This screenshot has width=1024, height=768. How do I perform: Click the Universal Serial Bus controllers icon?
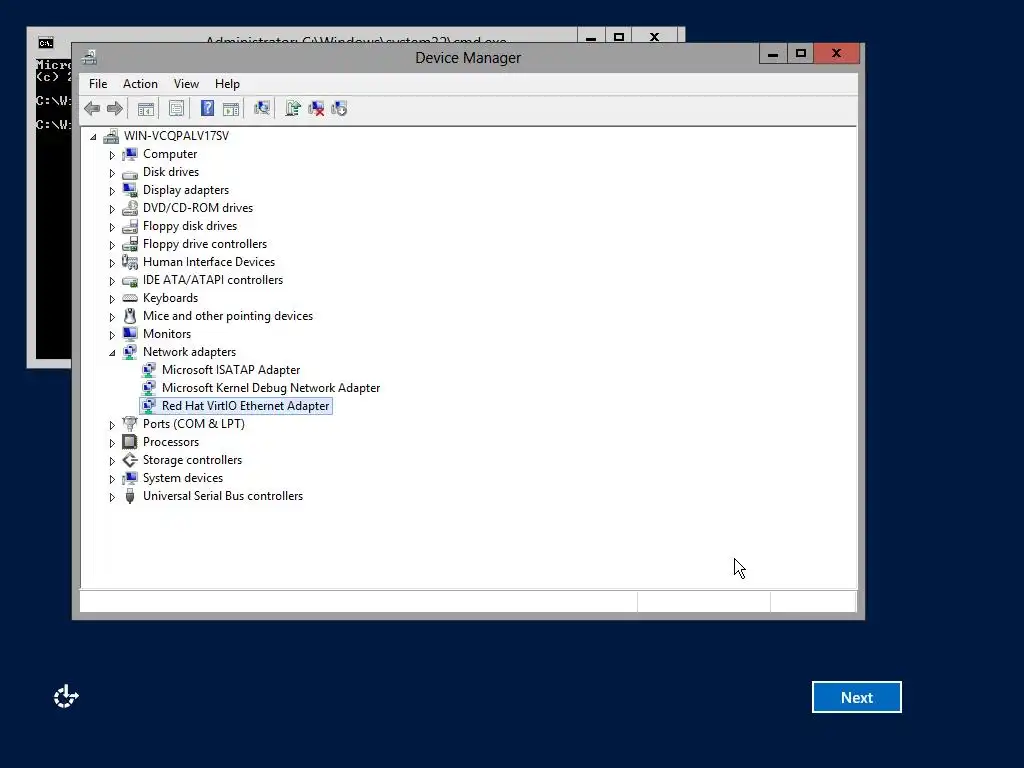click(x=130, y=496)
